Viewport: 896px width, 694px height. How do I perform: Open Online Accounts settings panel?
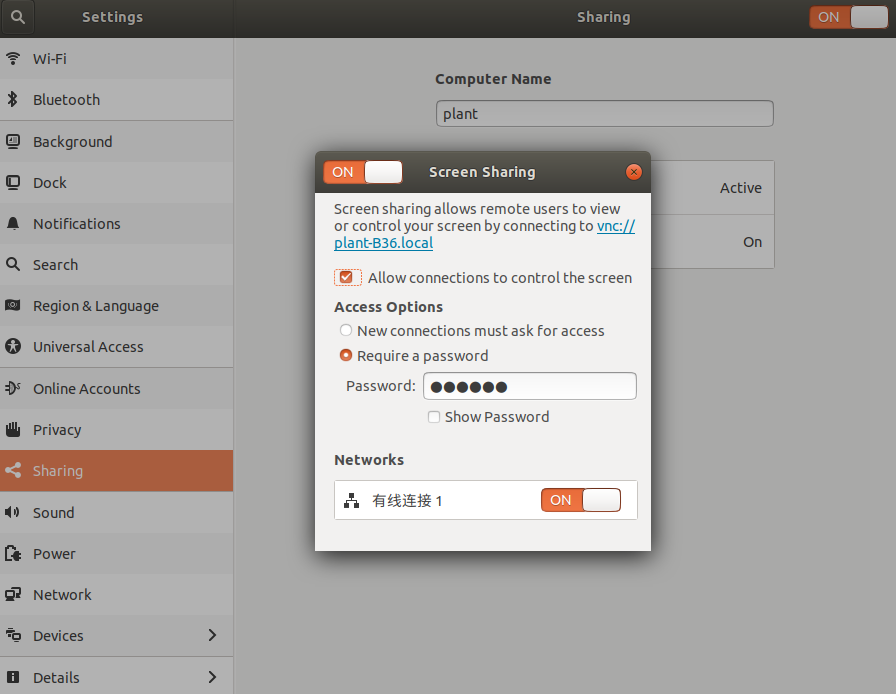click(117, 388)
